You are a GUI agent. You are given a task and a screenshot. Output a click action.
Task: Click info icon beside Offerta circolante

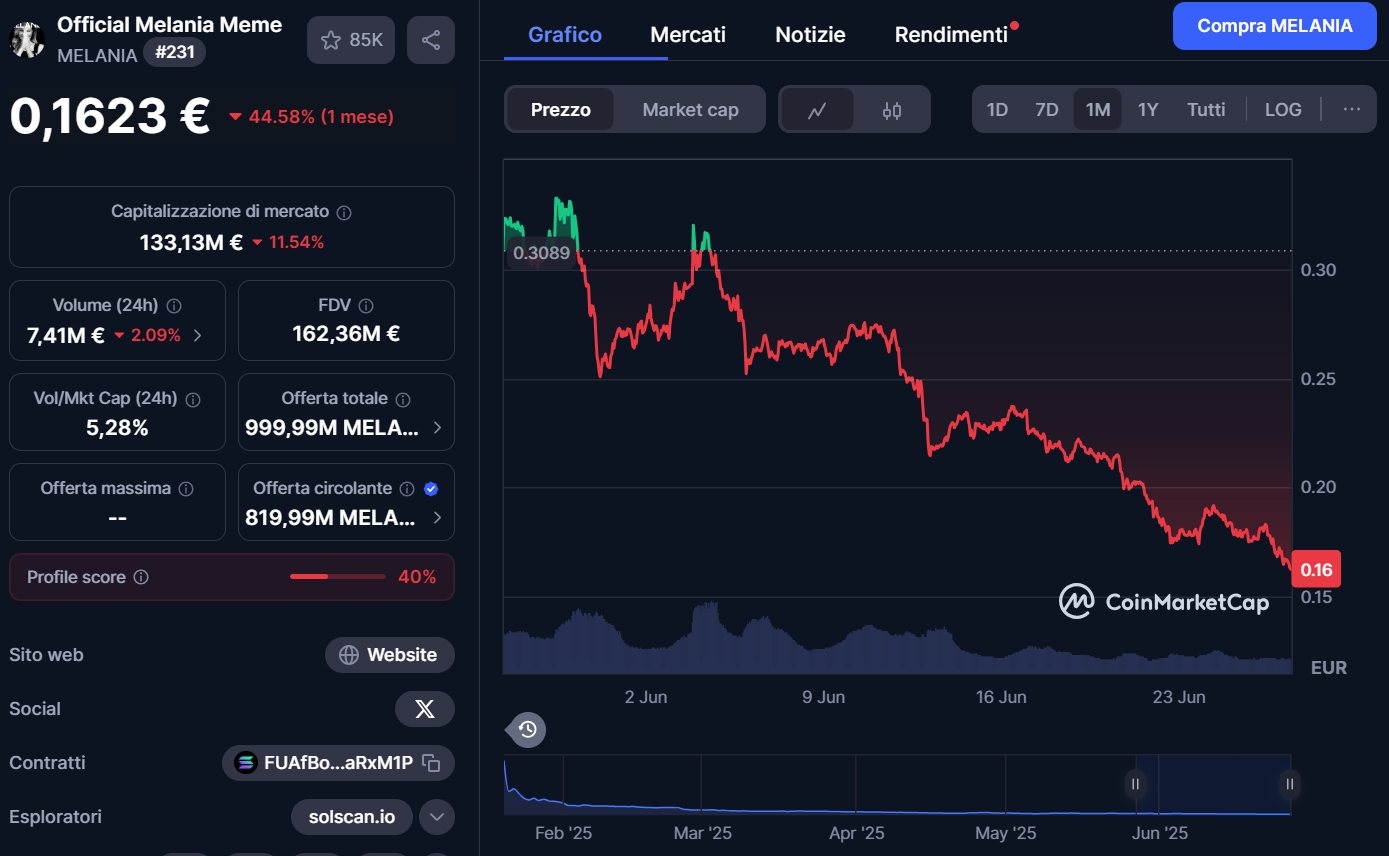pyautogui.click(x=407, y=489)
